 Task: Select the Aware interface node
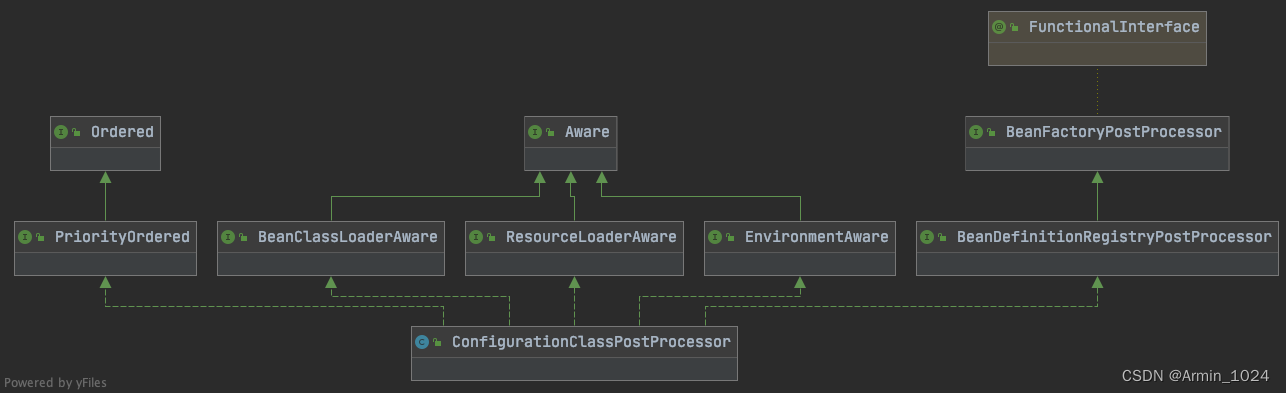coord(571,143)
